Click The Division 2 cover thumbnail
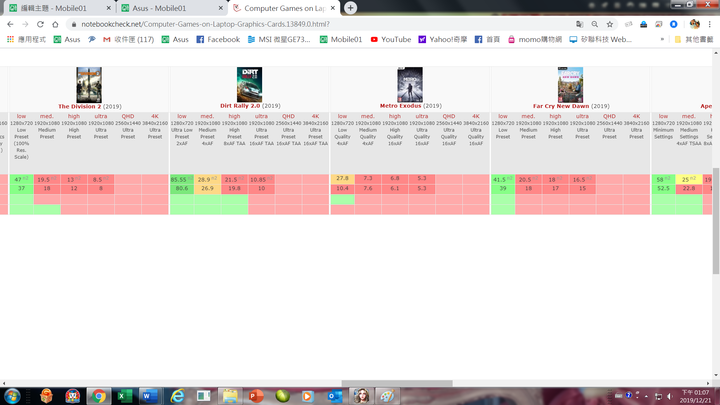The image size is (720, 405). click(x=89, y=85)
